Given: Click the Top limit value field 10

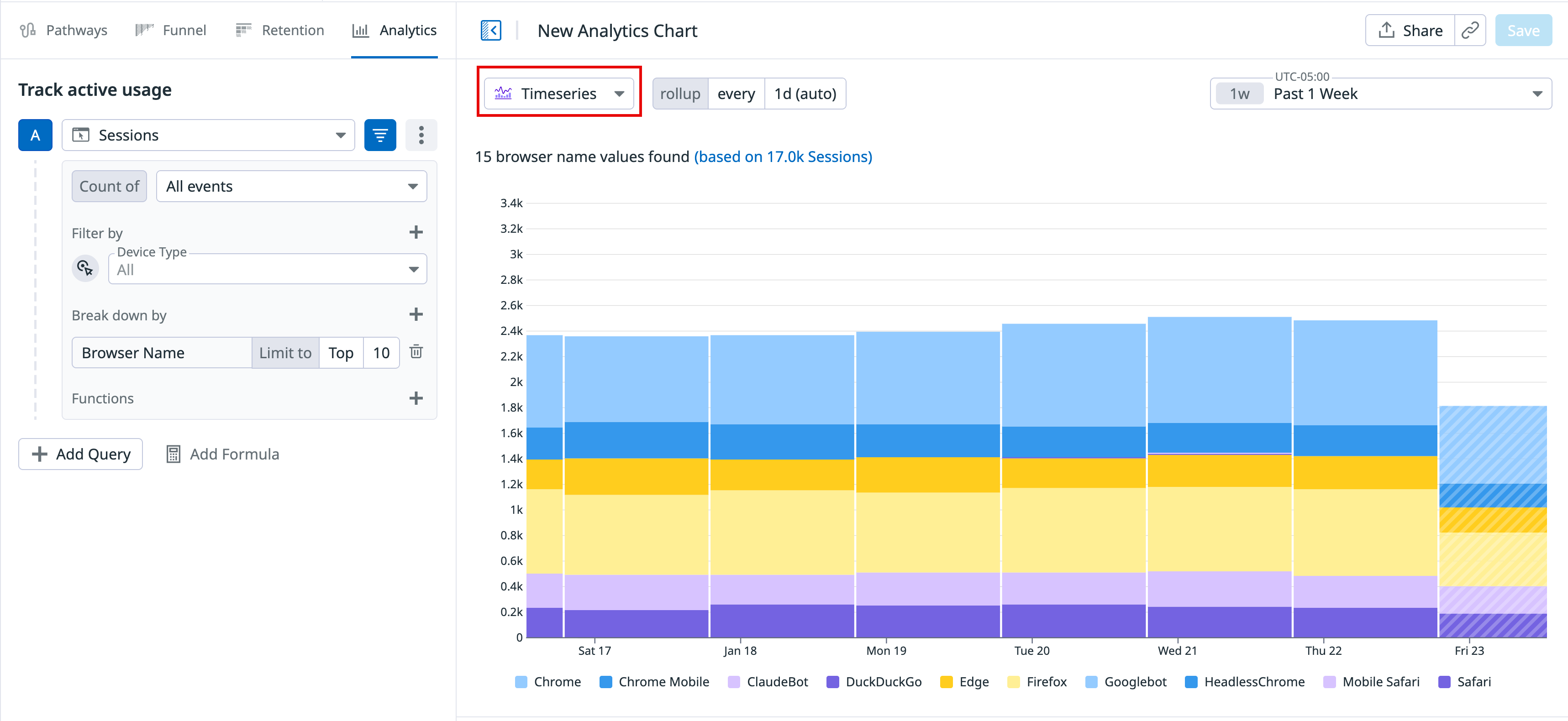Looking at the screenshot, I should (381, 353).
